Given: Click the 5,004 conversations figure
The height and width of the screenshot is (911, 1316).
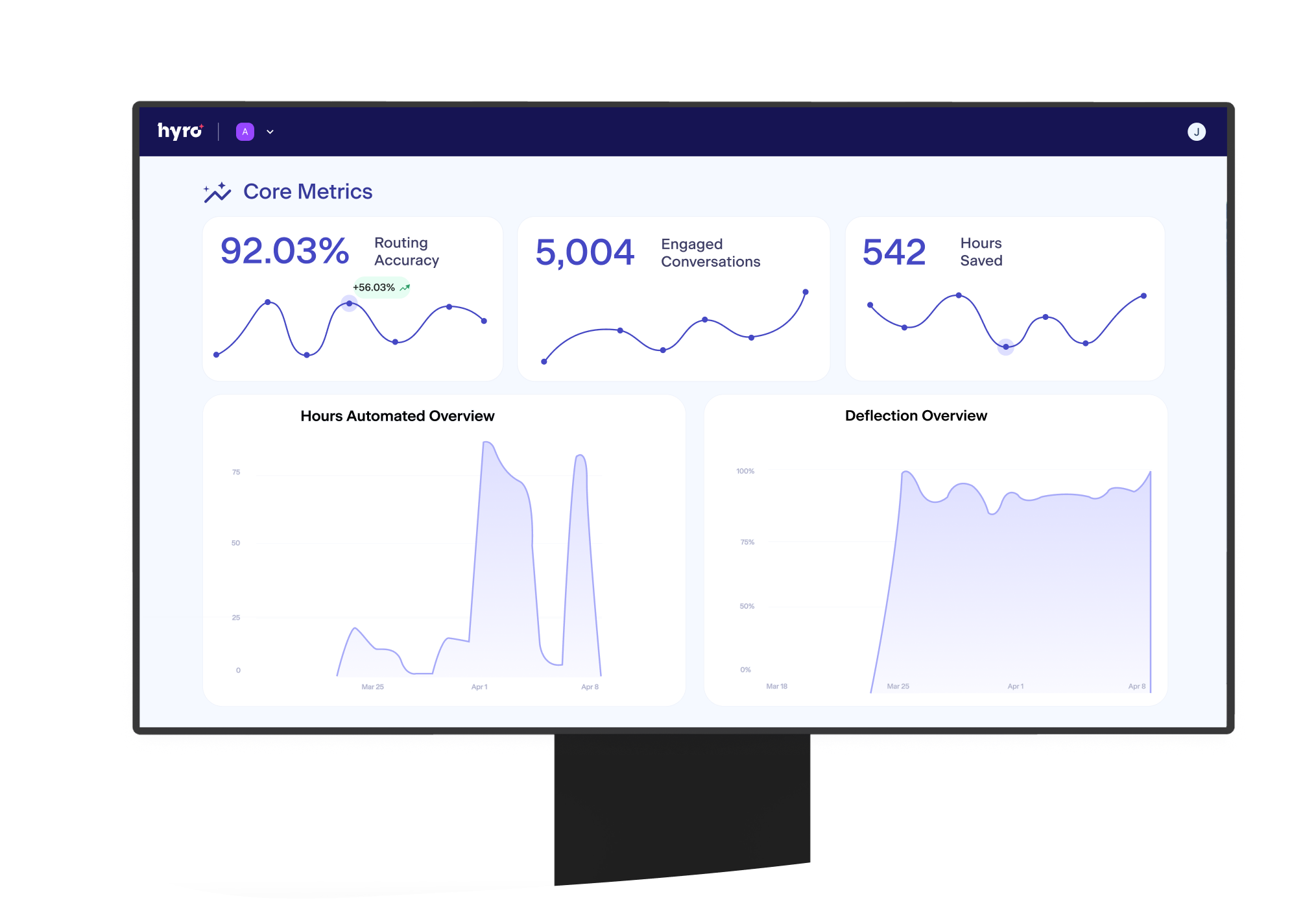Looking at the screenshot, I should click(584, 252).
